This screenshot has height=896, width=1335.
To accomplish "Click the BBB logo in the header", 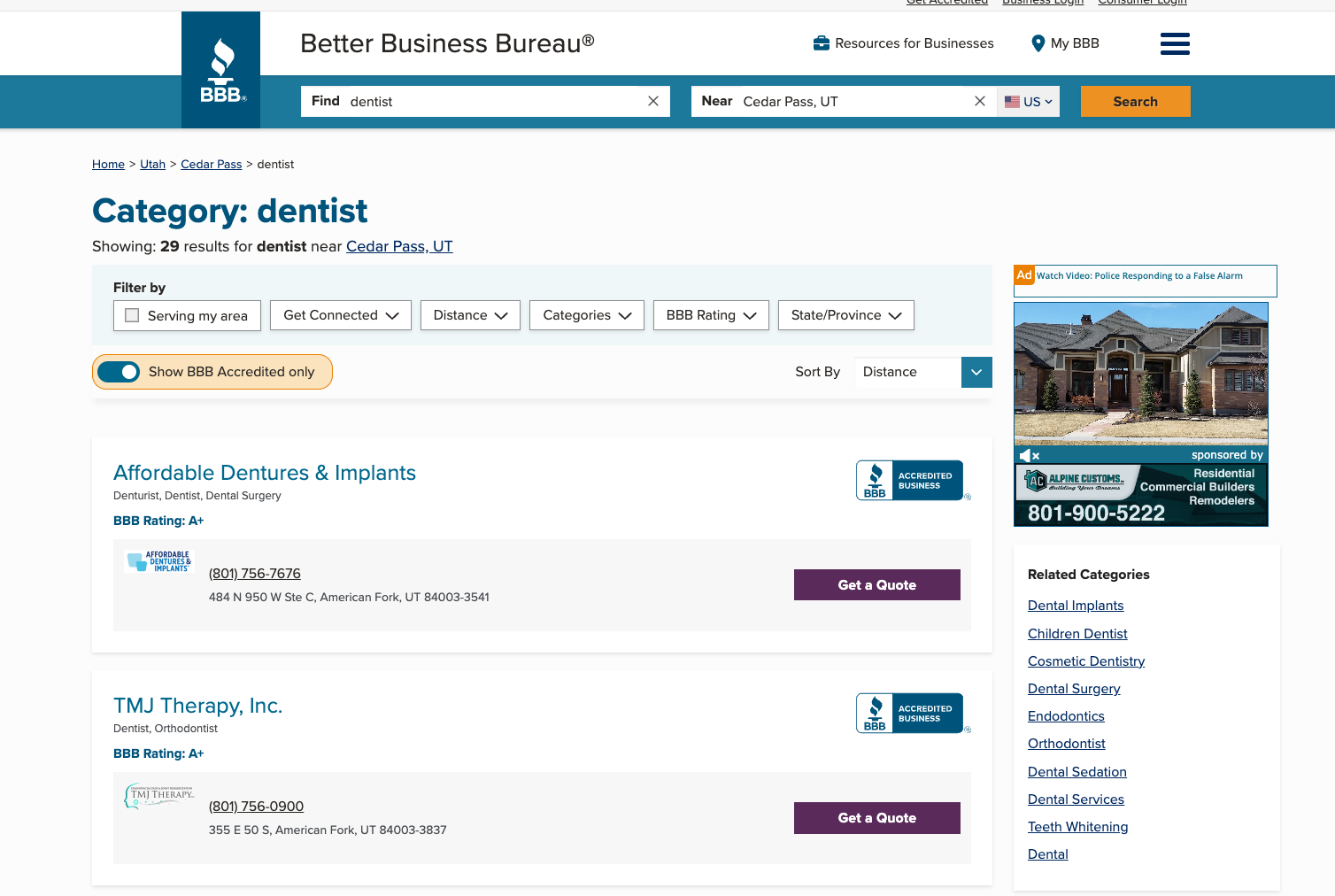I will [x=220, y=70].
